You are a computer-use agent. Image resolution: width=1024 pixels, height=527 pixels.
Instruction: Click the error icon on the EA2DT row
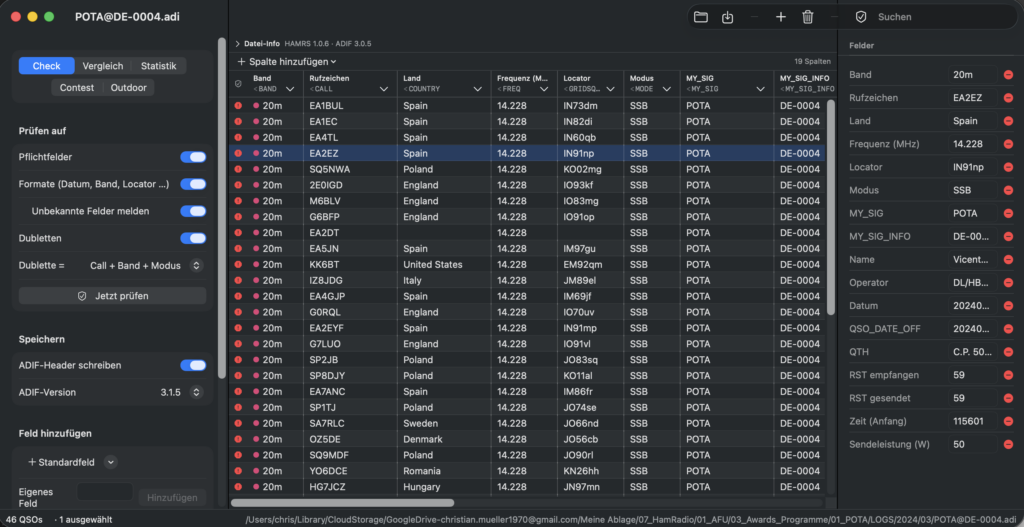point(238,232)
